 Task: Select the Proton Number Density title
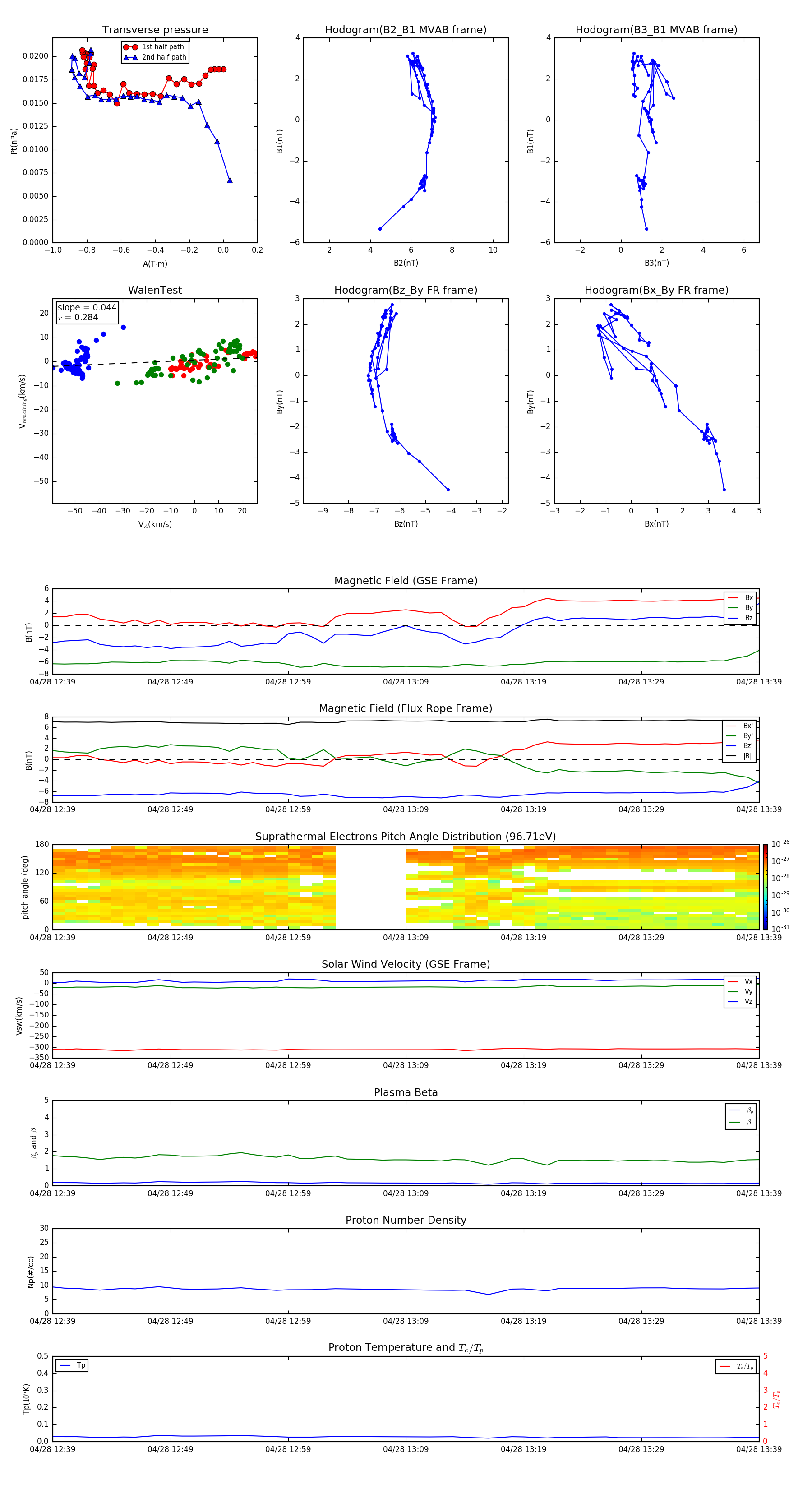(406, 1220)
